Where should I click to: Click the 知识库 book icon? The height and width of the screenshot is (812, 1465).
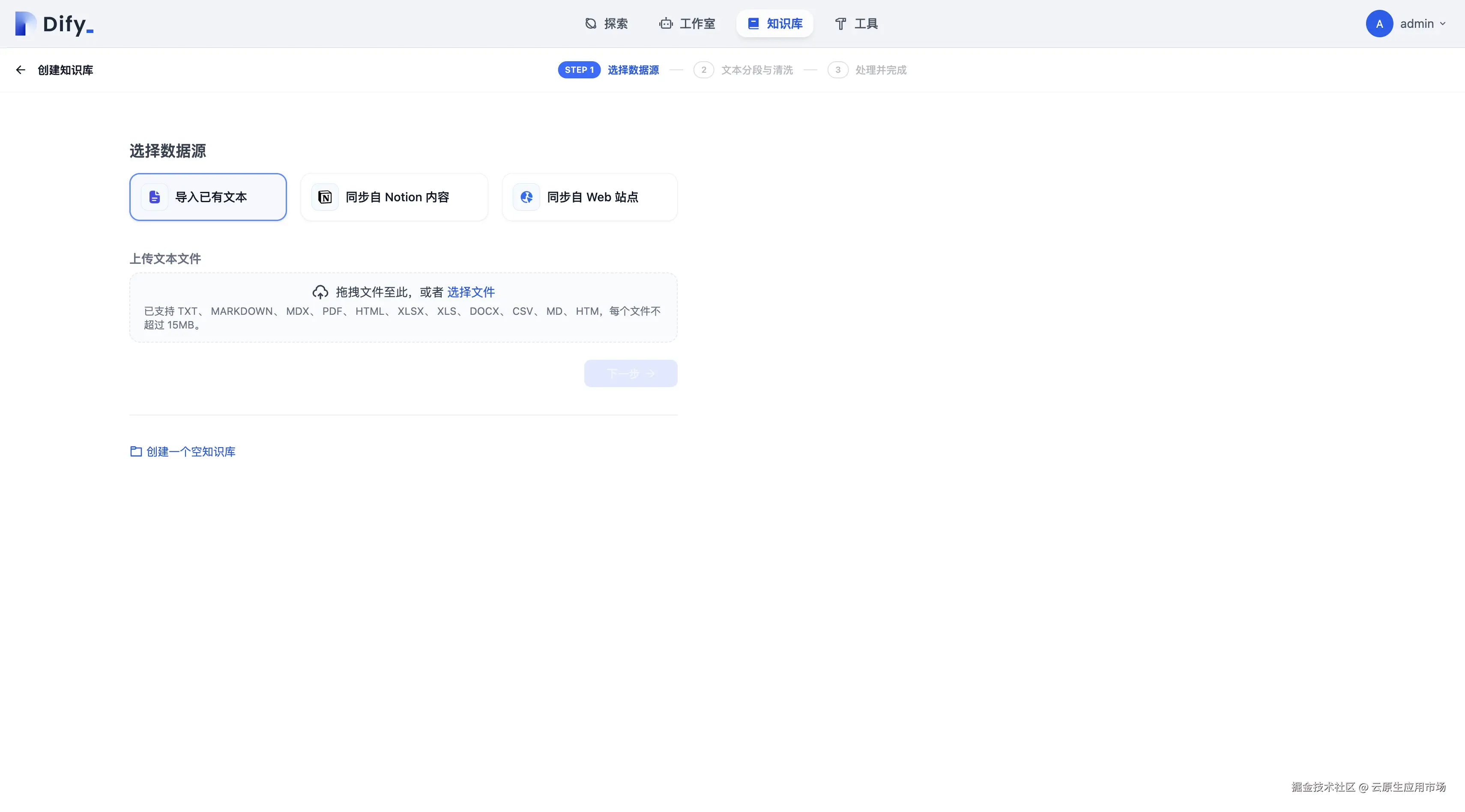click(753, 24)
